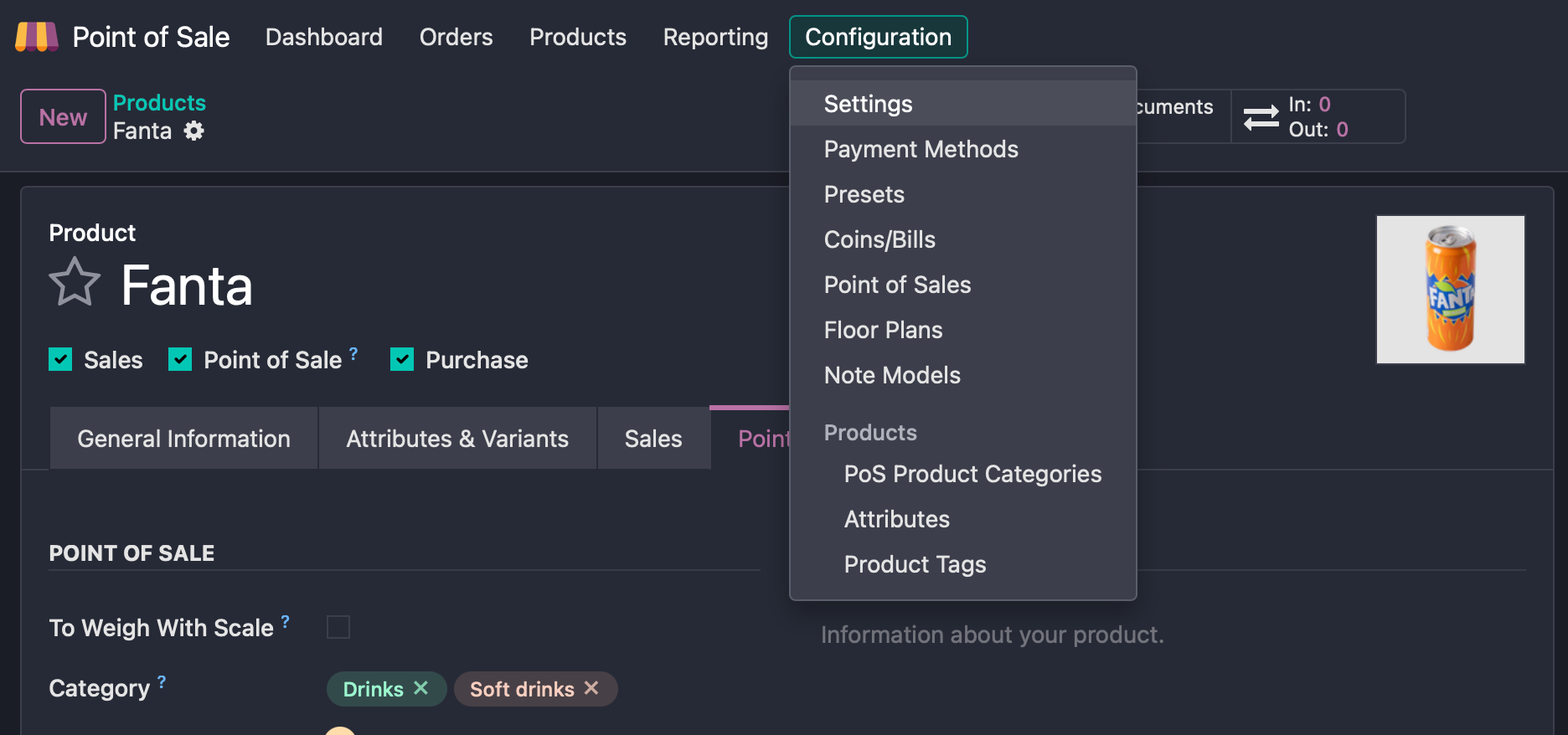Click the help icon next to Category
The height and width of the screenshot is (735, 1568).
[x=162, y=681]
